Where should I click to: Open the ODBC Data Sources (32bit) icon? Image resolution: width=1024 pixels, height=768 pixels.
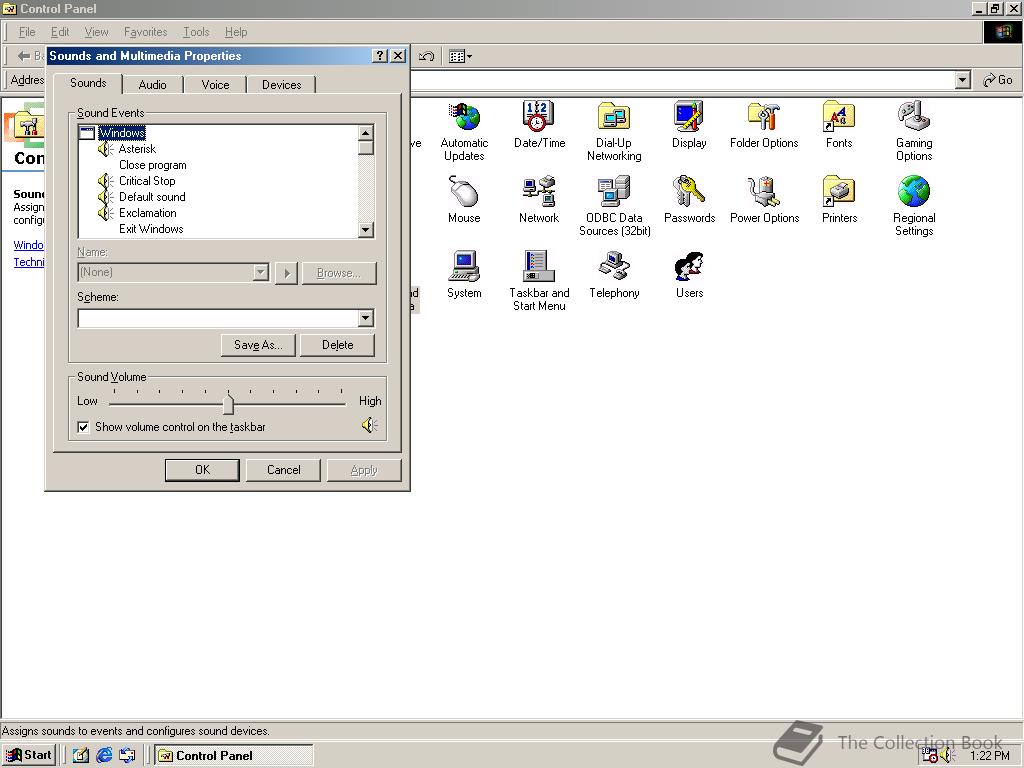pyautogui.click(x=614, y=206)
